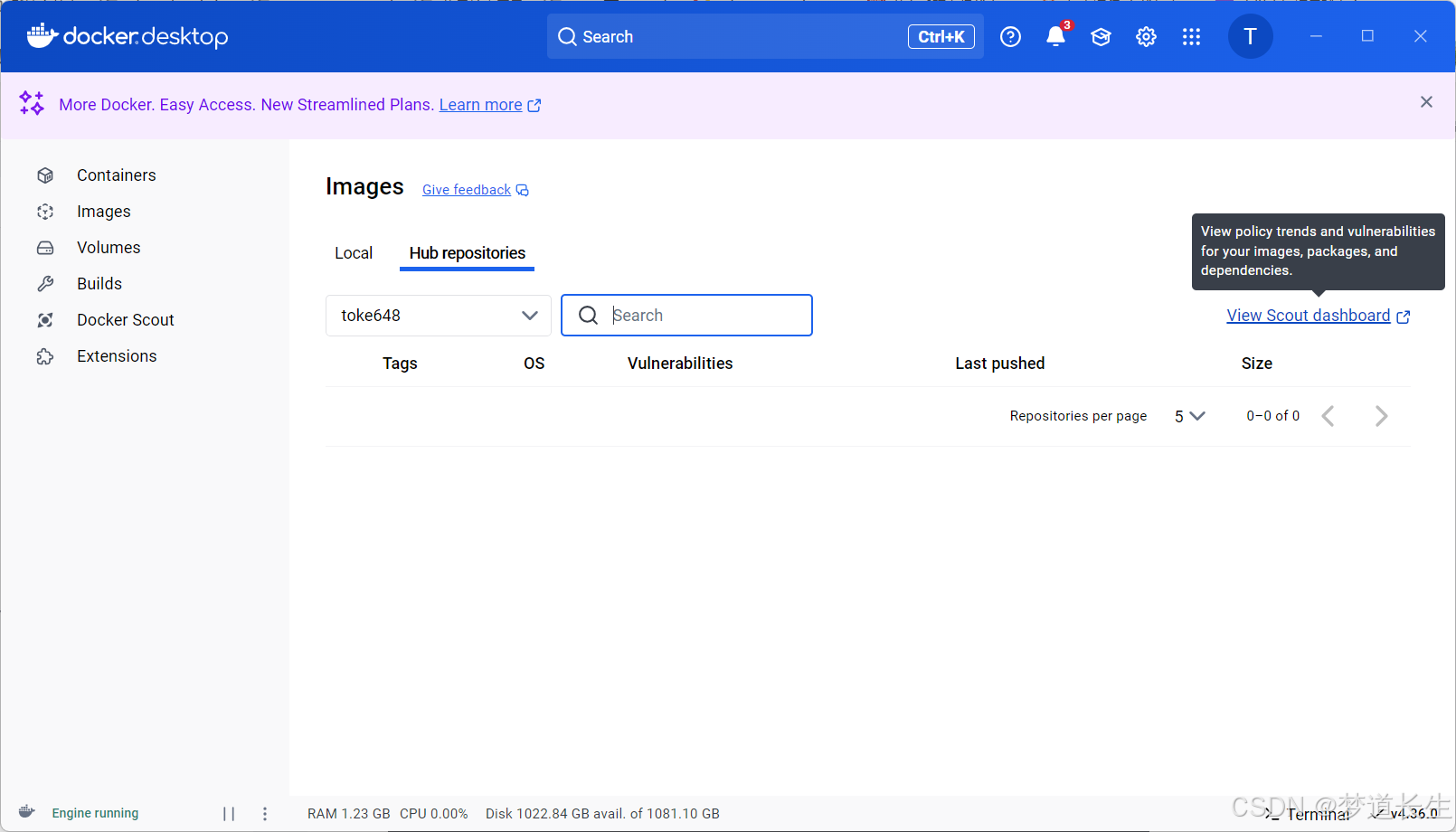This screenshot has height=832, width=1456.
Task: Open the help question mark icon
Action: click(1010, 36)
